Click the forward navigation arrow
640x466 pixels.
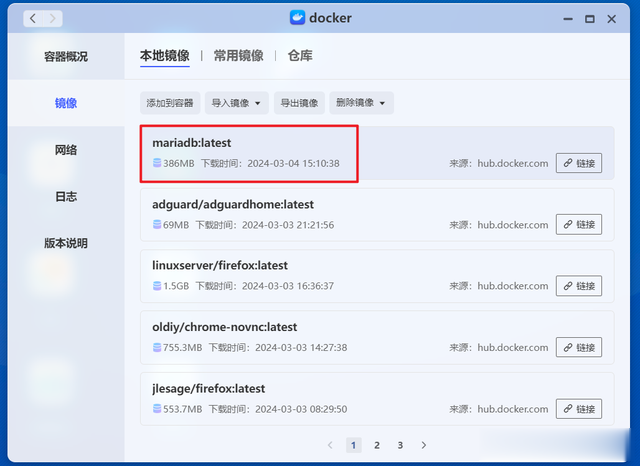[53, 18]
